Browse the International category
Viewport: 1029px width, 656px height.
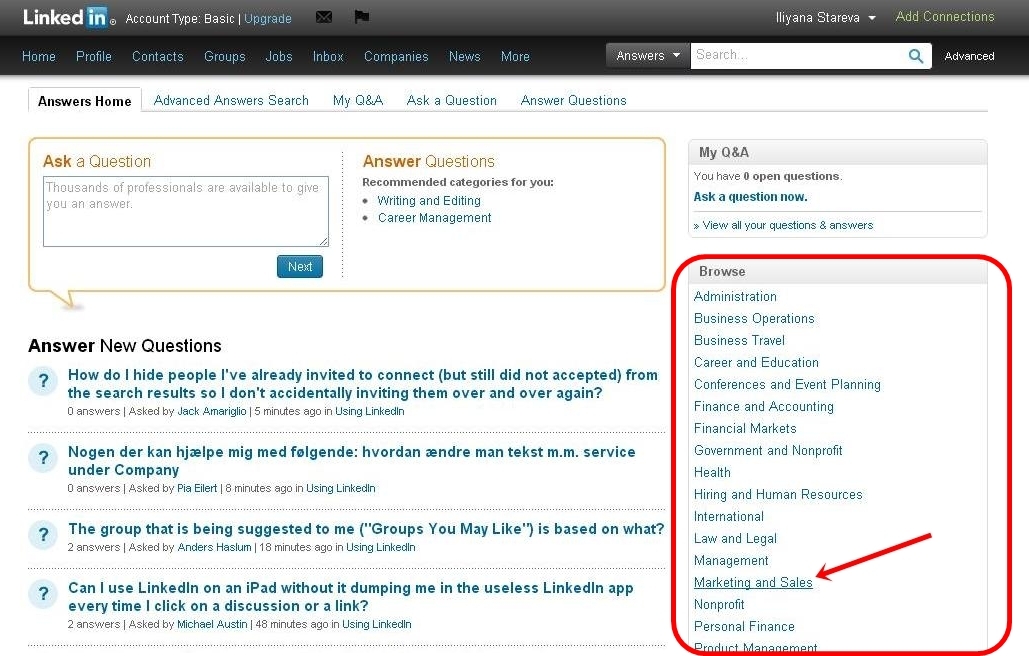(x=728, y=516)
